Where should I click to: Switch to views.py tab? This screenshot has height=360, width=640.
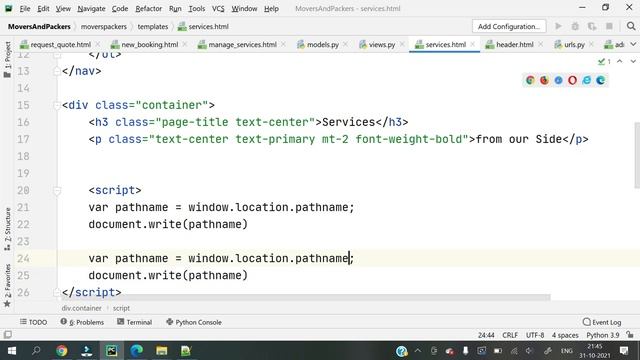[382, 44]
